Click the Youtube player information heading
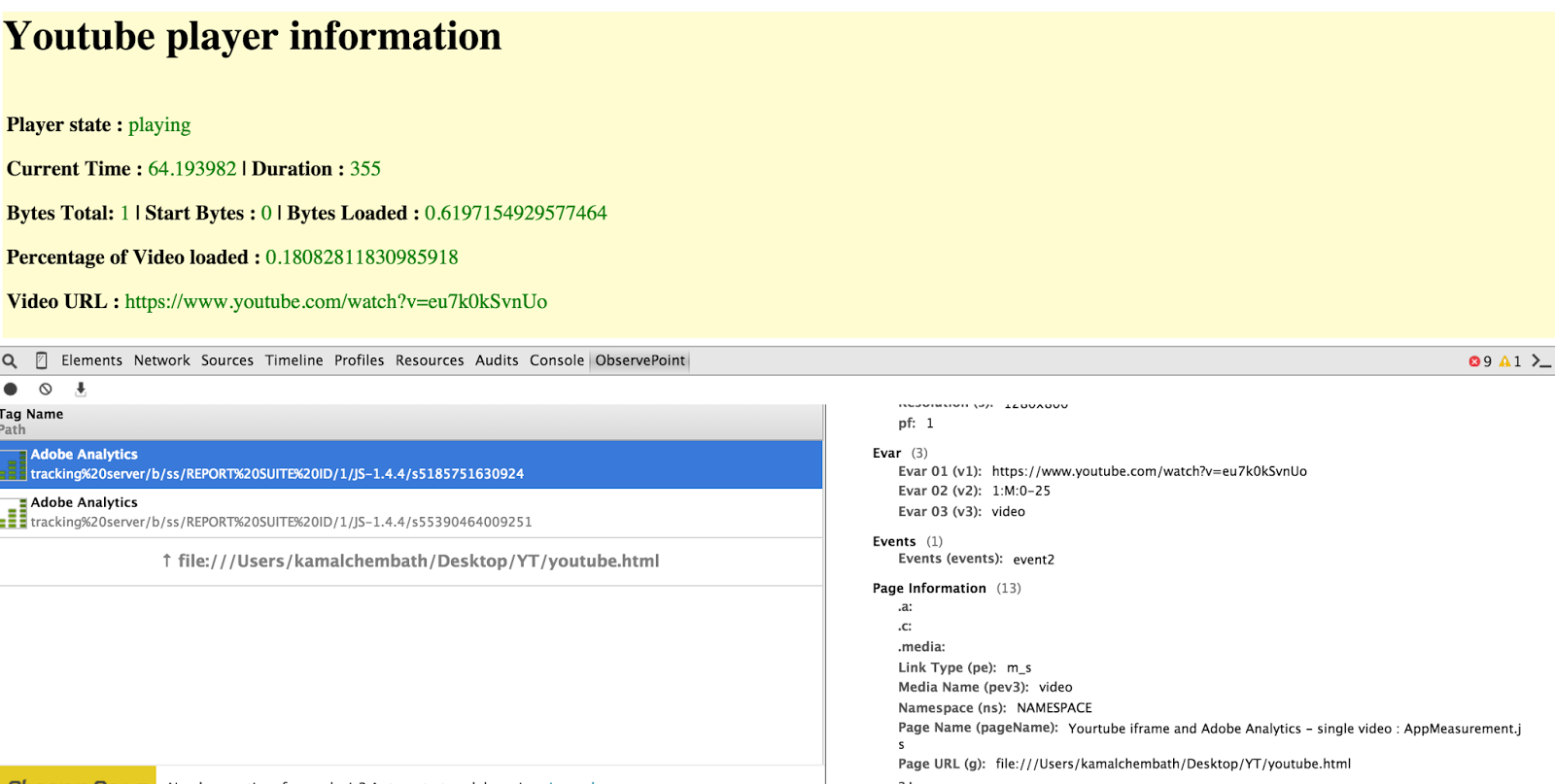Image resolution: width=1555 pixels, height=784 pixels. coord(253,37)
